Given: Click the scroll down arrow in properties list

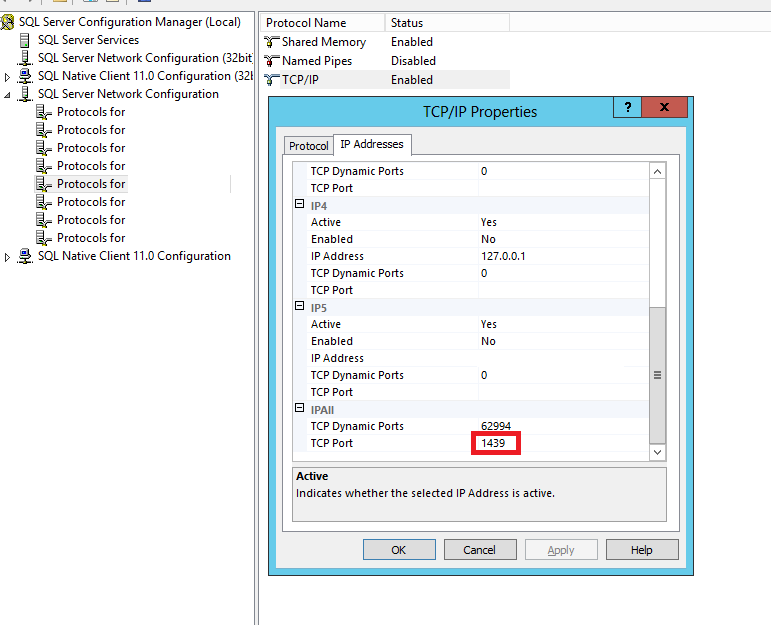Looking at the screenshot, I should [x=657, y=452].
